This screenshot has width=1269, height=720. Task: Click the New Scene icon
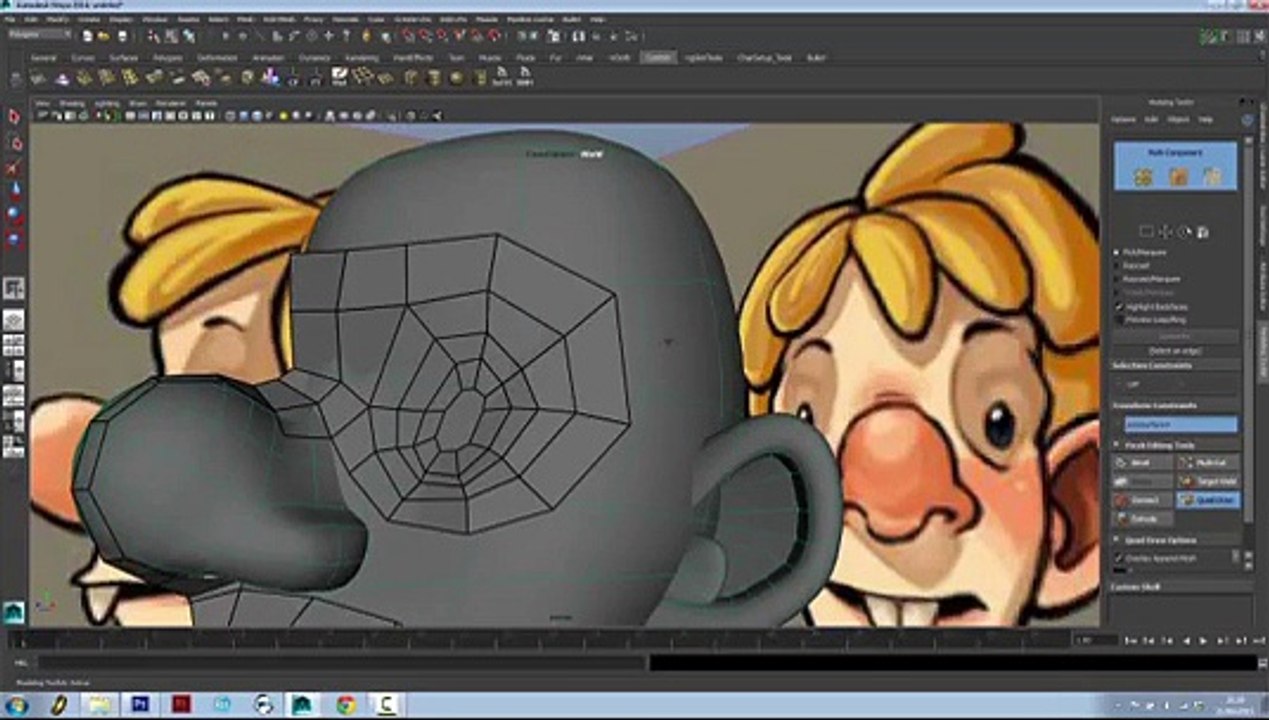click(x=88, y=36)
